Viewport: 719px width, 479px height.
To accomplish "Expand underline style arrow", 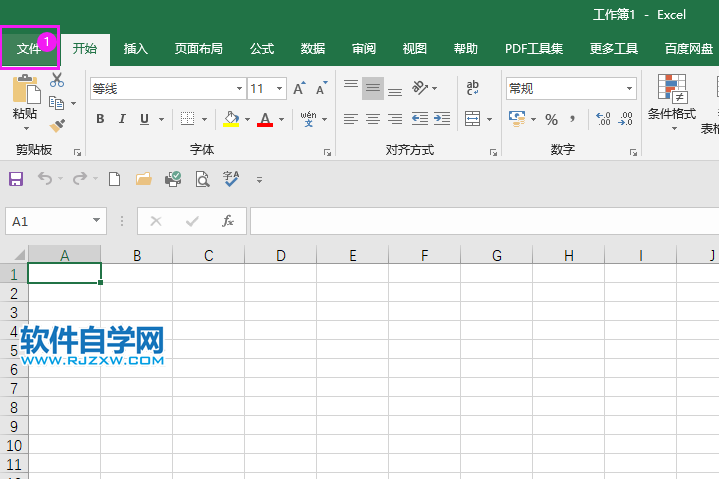I will (161, 120).
